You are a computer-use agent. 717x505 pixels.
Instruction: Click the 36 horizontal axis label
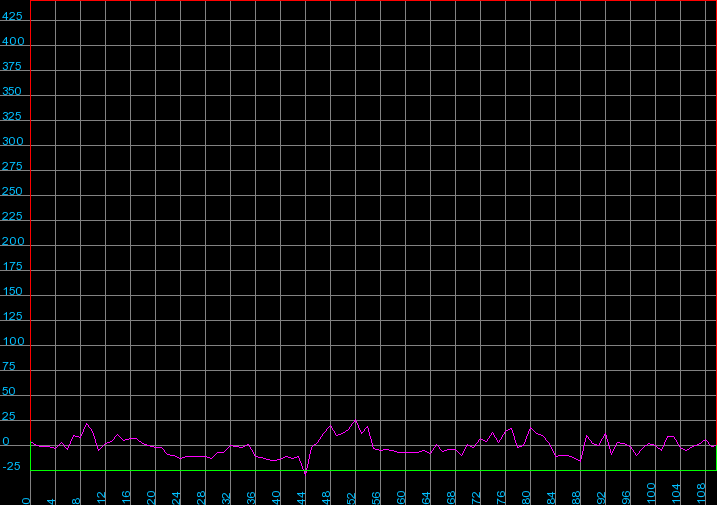tap(251, 498)
